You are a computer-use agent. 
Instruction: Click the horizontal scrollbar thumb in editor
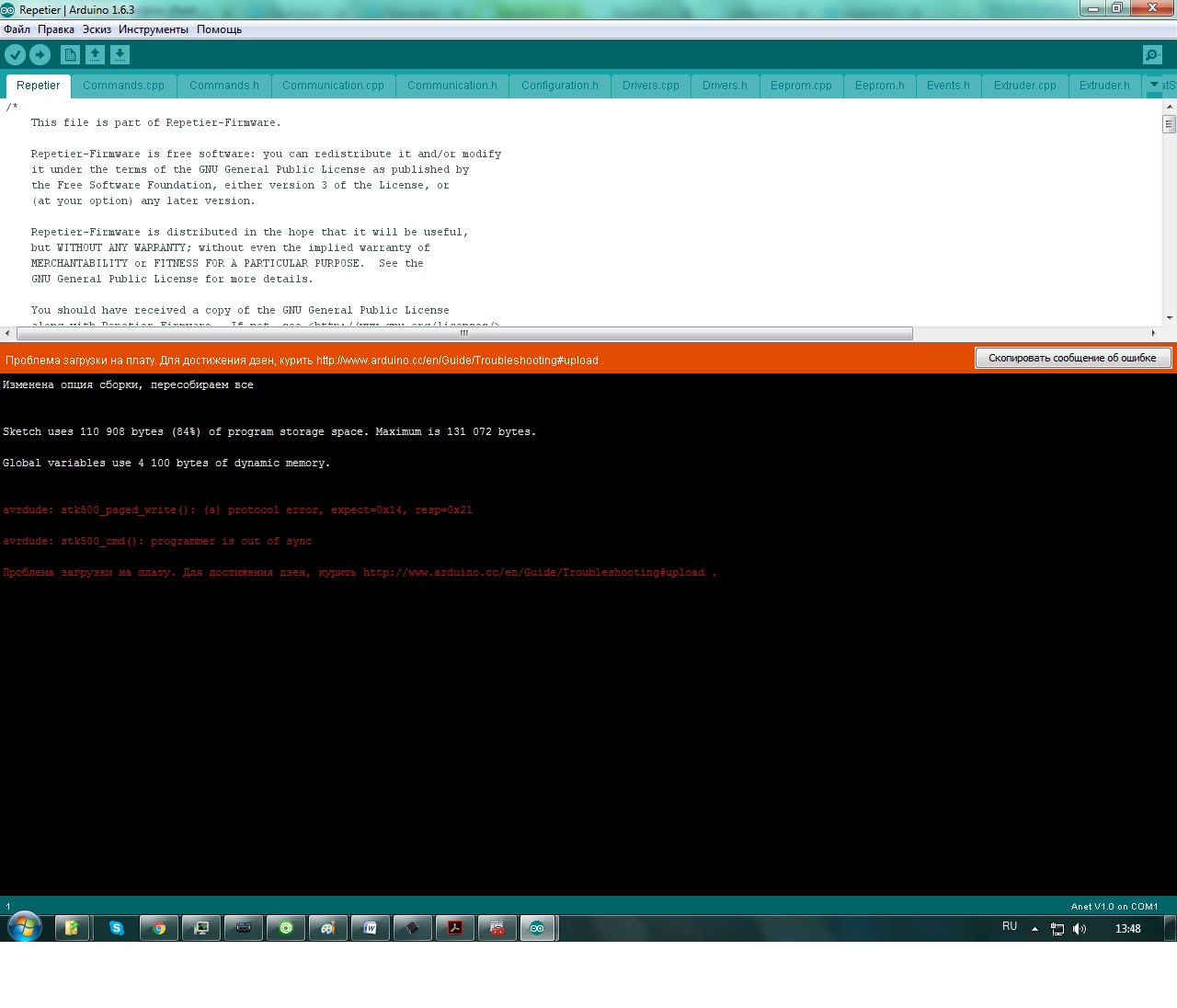click(x=464, y=333)
